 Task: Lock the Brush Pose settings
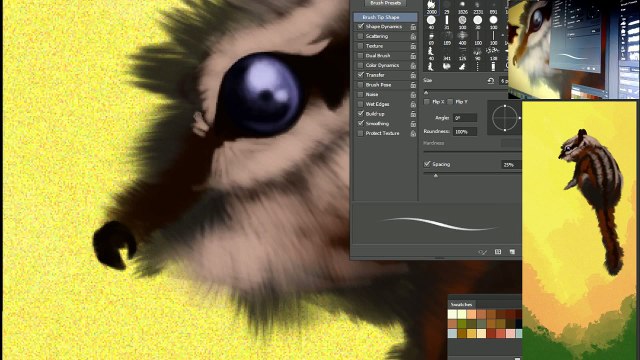(413, 85)
